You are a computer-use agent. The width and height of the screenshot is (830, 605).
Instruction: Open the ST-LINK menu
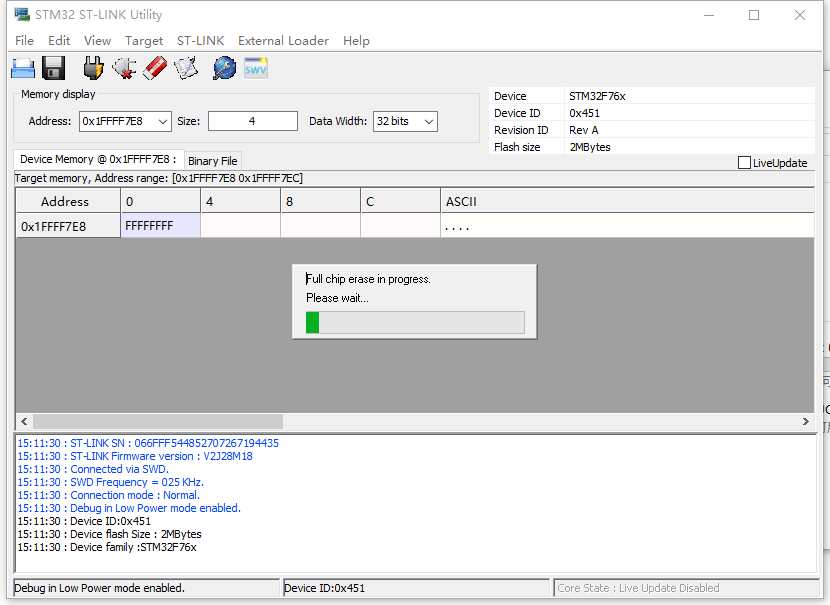[x=201, y=41]
